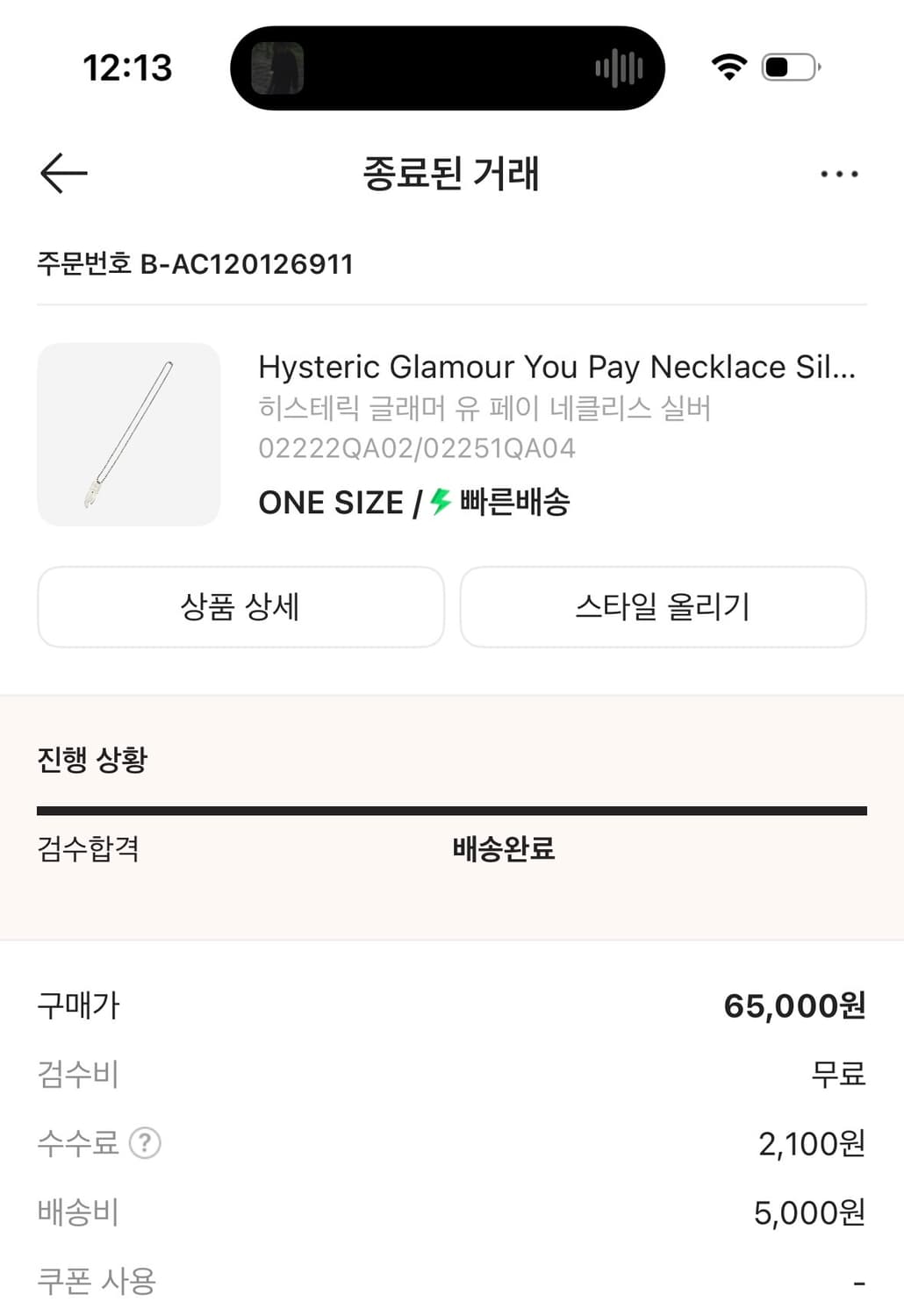Tap the Hysteric Glamour product title

(556, 367)
